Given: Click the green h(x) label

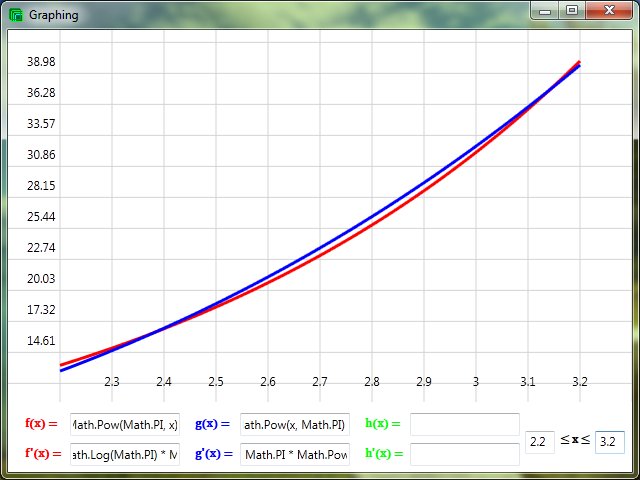Looking at the screenshot, I should click(383, 424).
